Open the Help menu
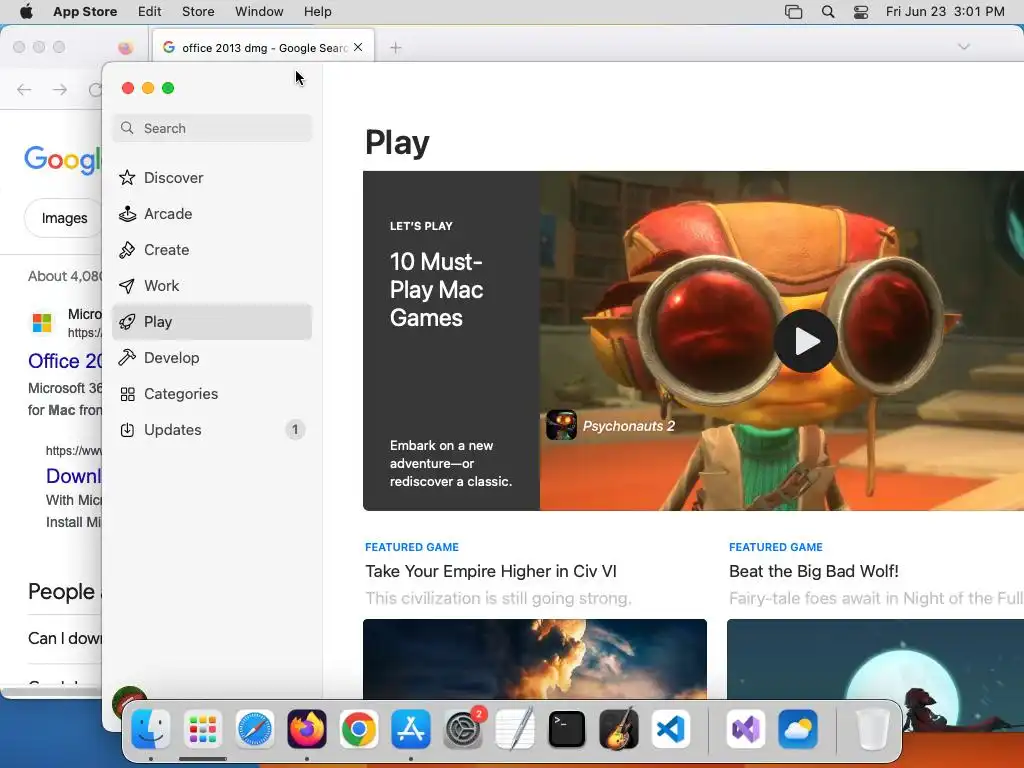1024x768 pixels. point(317,11)
